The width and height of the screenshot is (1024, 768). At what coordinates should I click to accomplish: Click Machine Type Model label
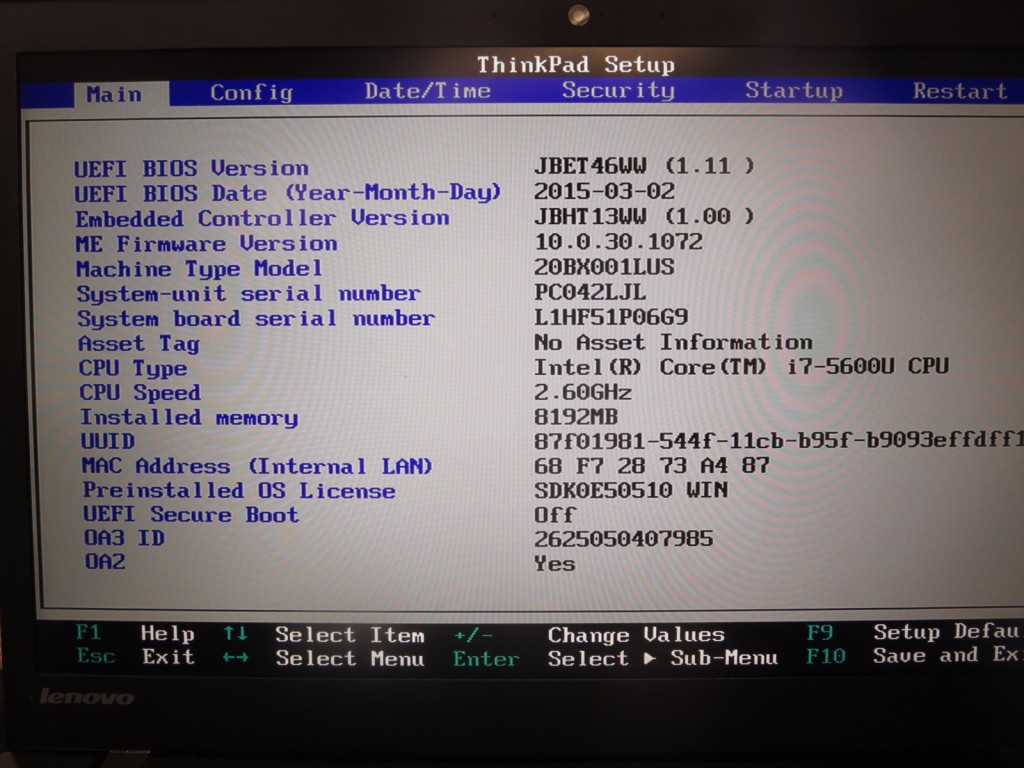199,269
